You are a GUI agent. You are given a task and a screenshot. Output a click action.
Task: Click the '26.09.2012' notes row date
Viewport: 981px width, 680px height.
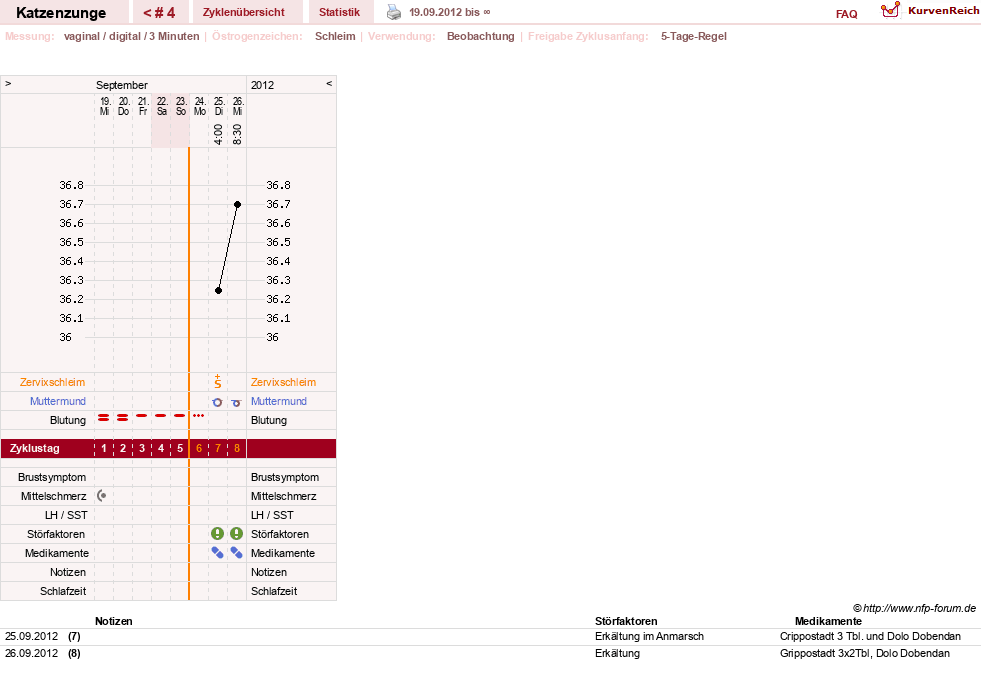coord(31,653)
